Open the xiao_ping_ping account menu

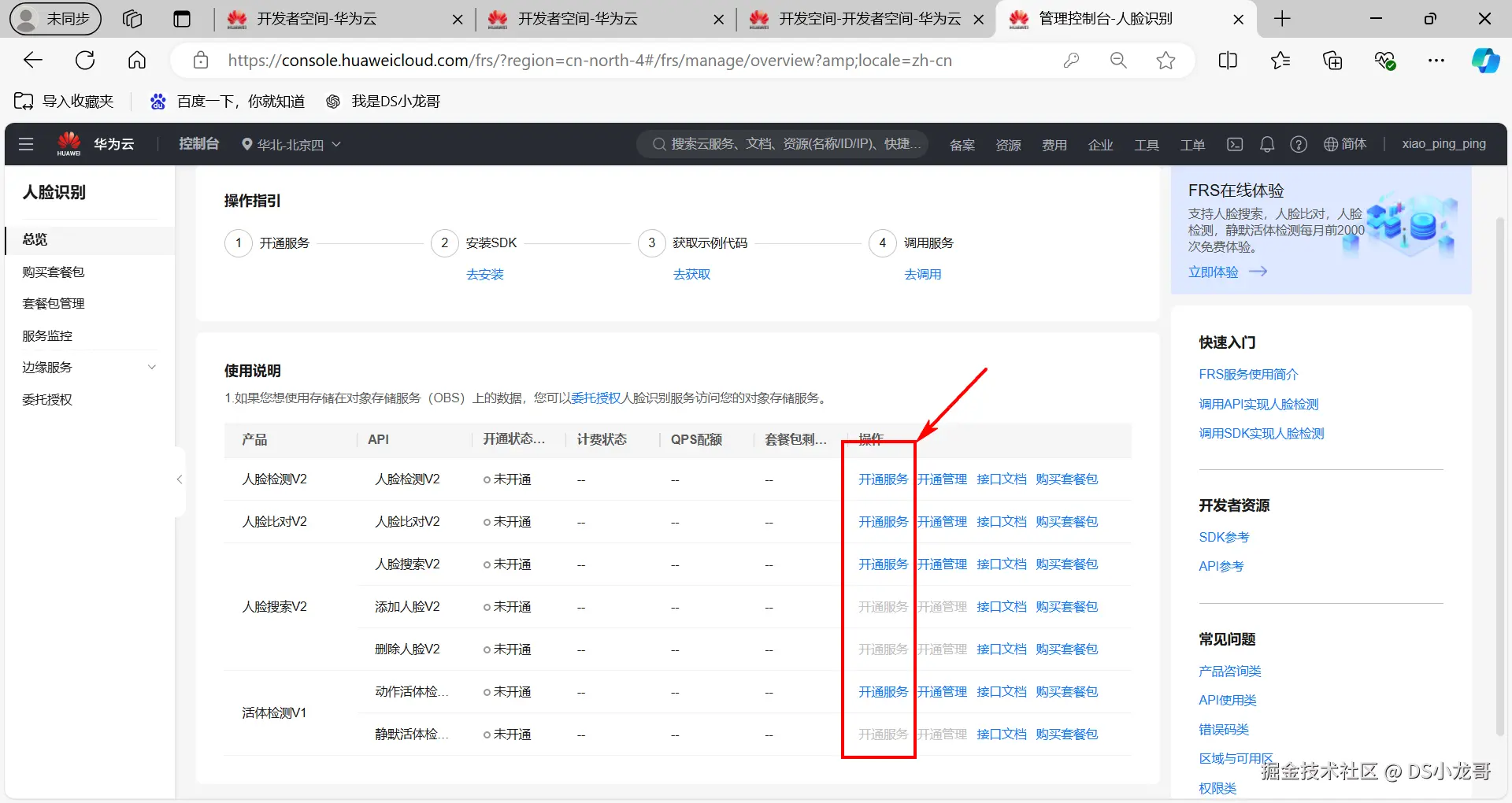[x=1443, y=144]
